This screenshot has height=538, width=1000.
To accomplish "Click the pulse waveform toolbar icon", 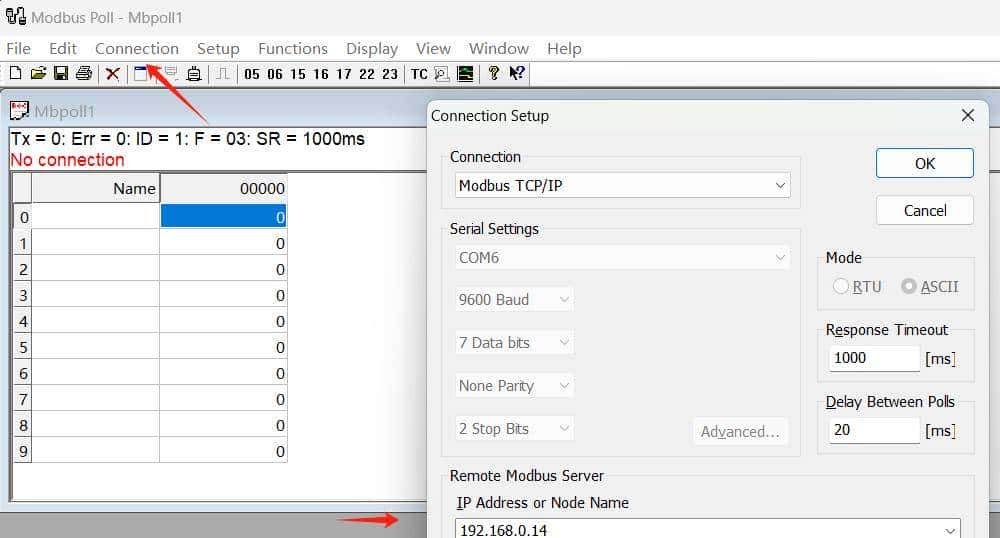I will [x=223, y=74].
